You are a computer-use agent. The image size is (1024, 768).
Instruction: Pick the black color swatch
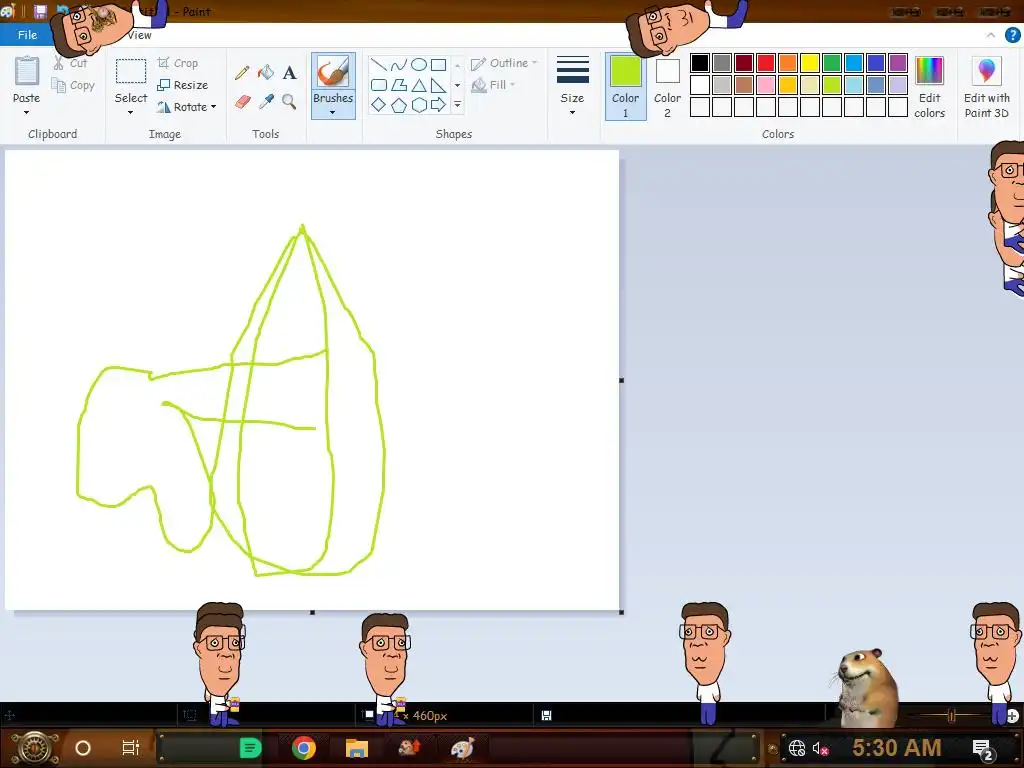[699, 63]
